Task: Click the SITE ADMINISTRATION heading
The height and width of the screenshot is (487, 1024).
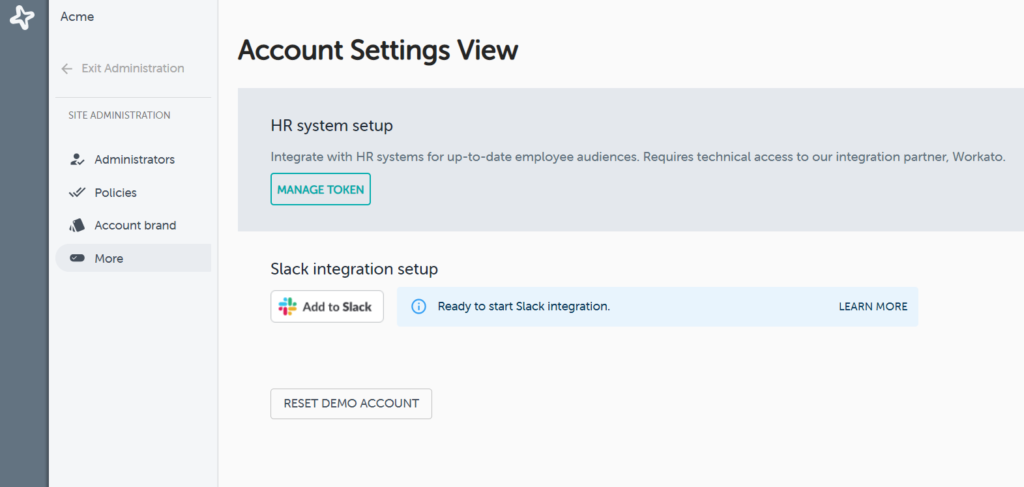Action: click(120, 116)
